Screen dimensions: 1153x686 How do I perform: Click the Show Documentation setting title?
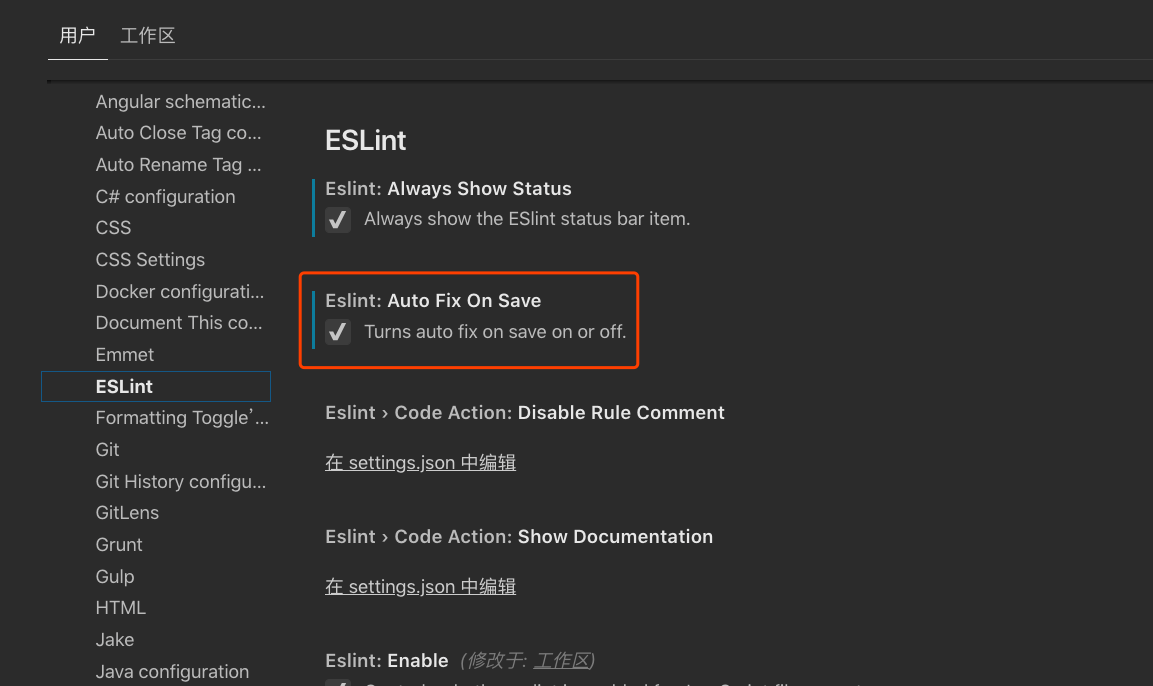point(519,537)
